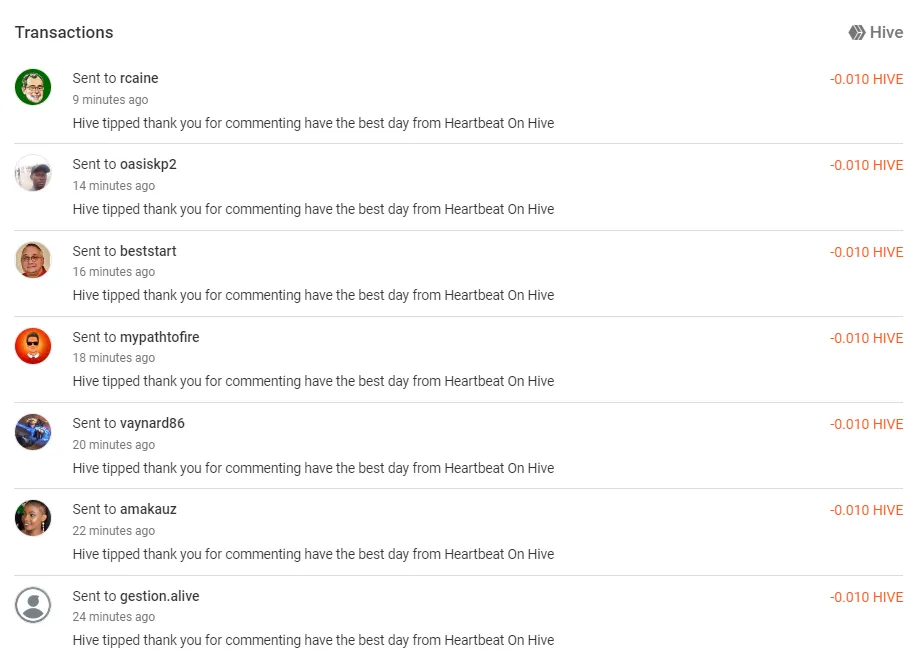Click gestion.alive's default avatar icon
Image resolution: width=904 pixels, height=657 pixels.
pos(33,605)
